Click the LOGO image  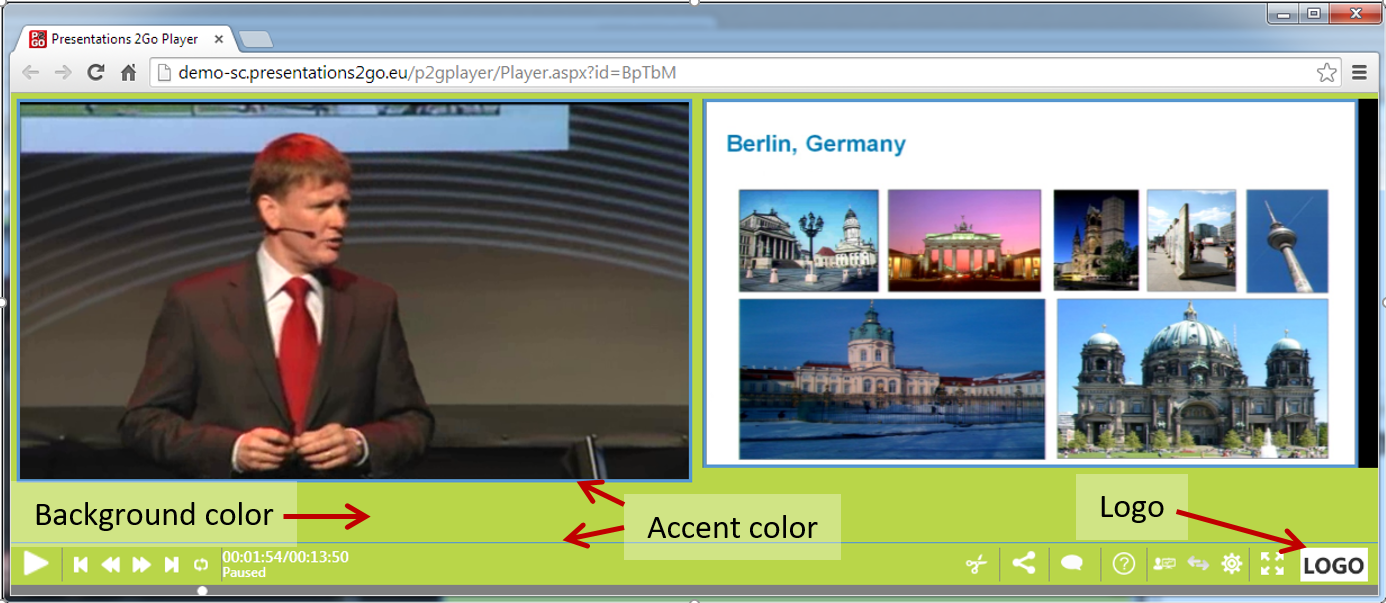point(1334,565)
